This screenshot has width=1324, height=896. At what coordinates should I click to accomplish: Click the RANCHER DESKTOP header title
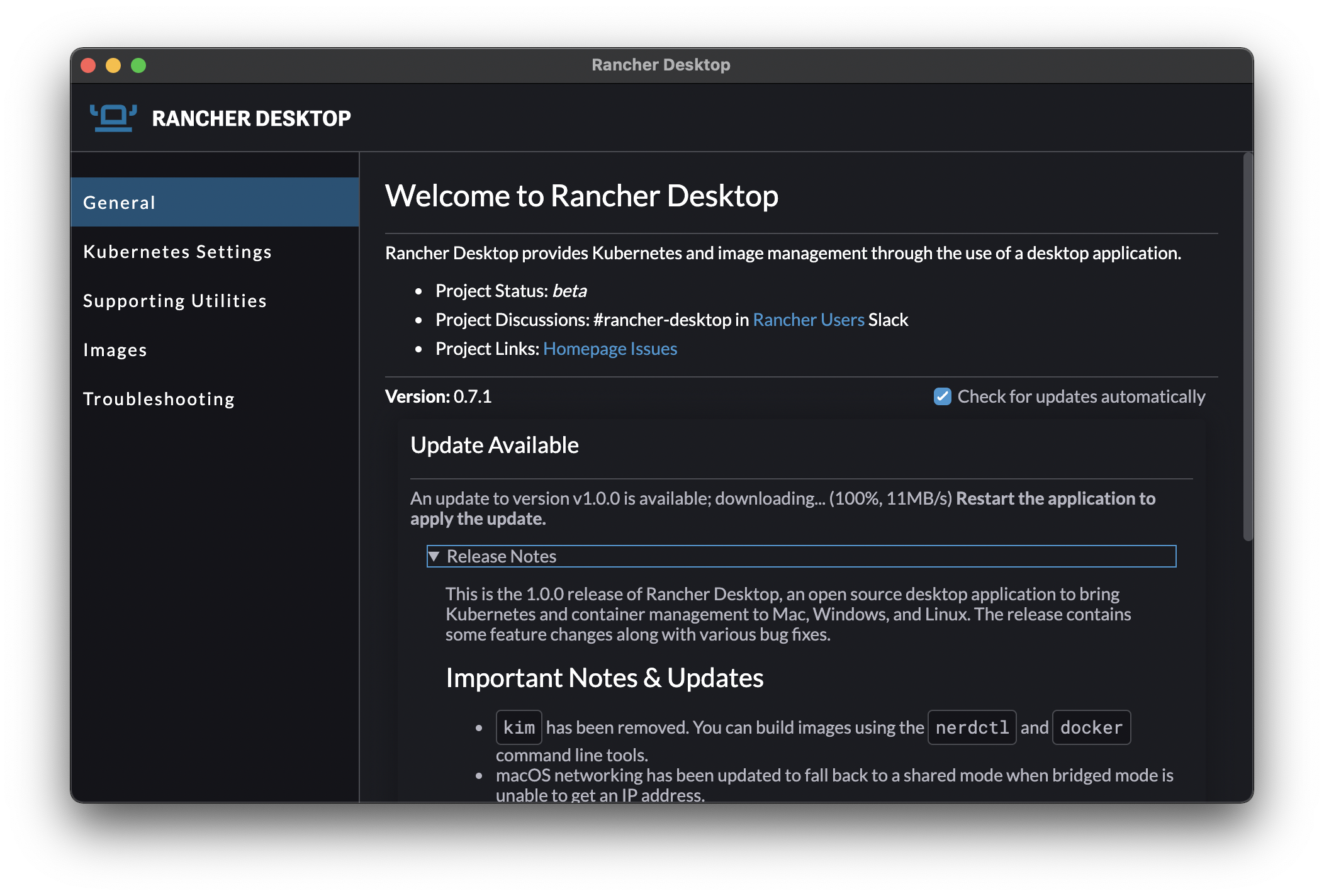(x=252, y=118)
